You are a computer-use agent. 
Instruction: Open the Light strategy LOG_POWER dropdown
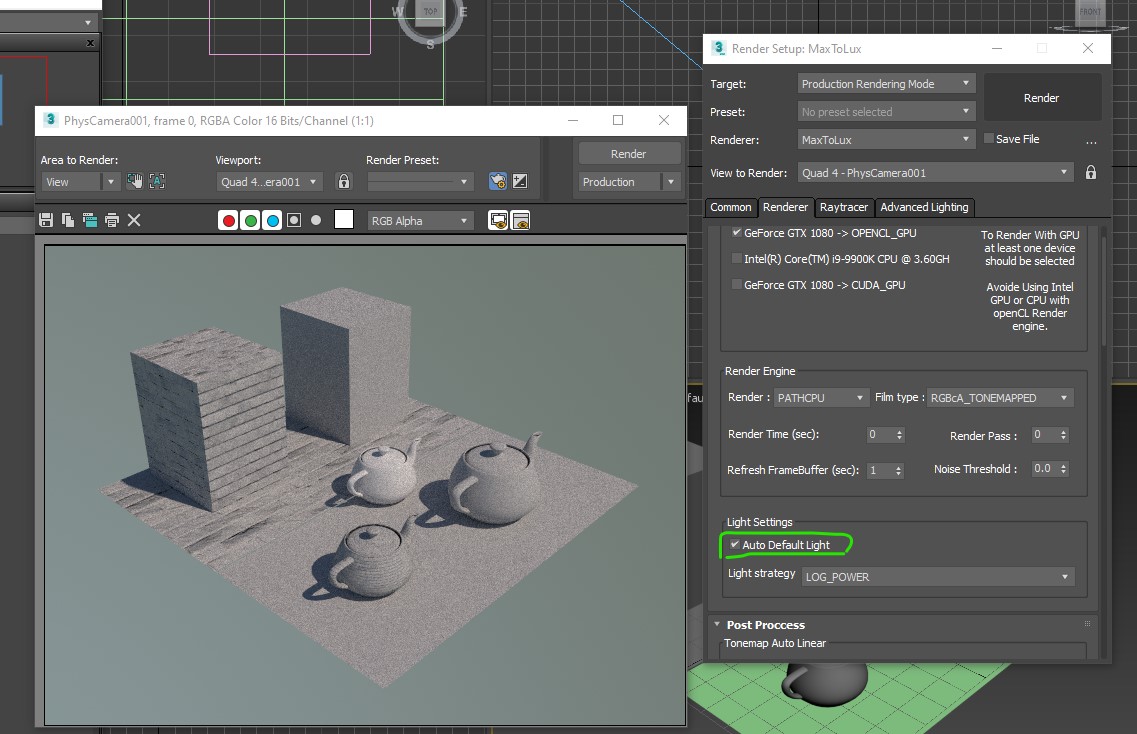click(938, 577)
